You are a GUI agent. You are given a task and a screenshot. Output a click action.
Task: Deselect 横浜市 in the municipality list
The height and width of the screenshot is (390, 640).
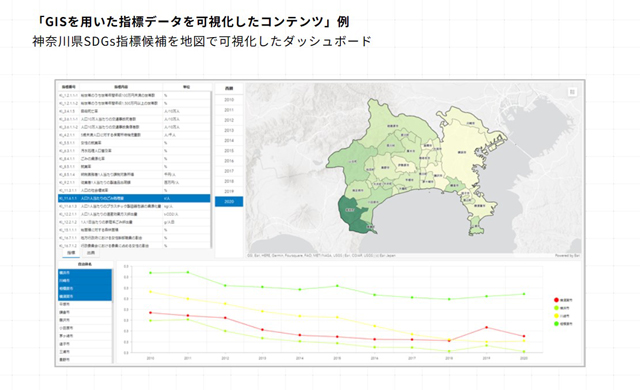(x=85, y=273)
